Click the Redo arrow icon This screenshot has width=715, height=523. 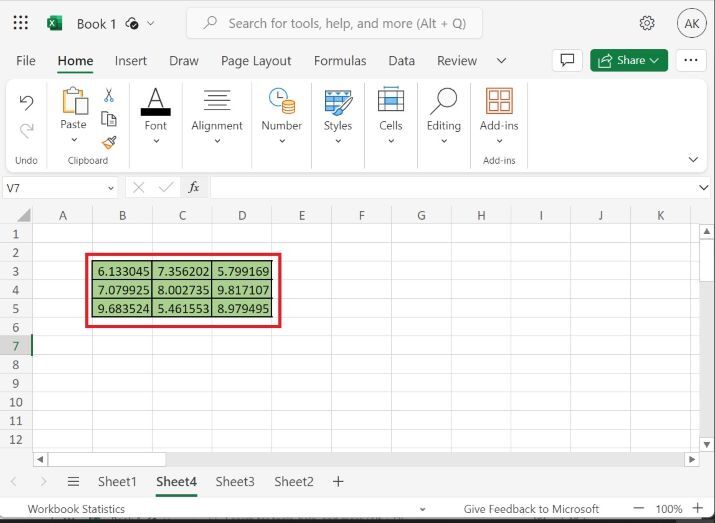tap(26, 131)
